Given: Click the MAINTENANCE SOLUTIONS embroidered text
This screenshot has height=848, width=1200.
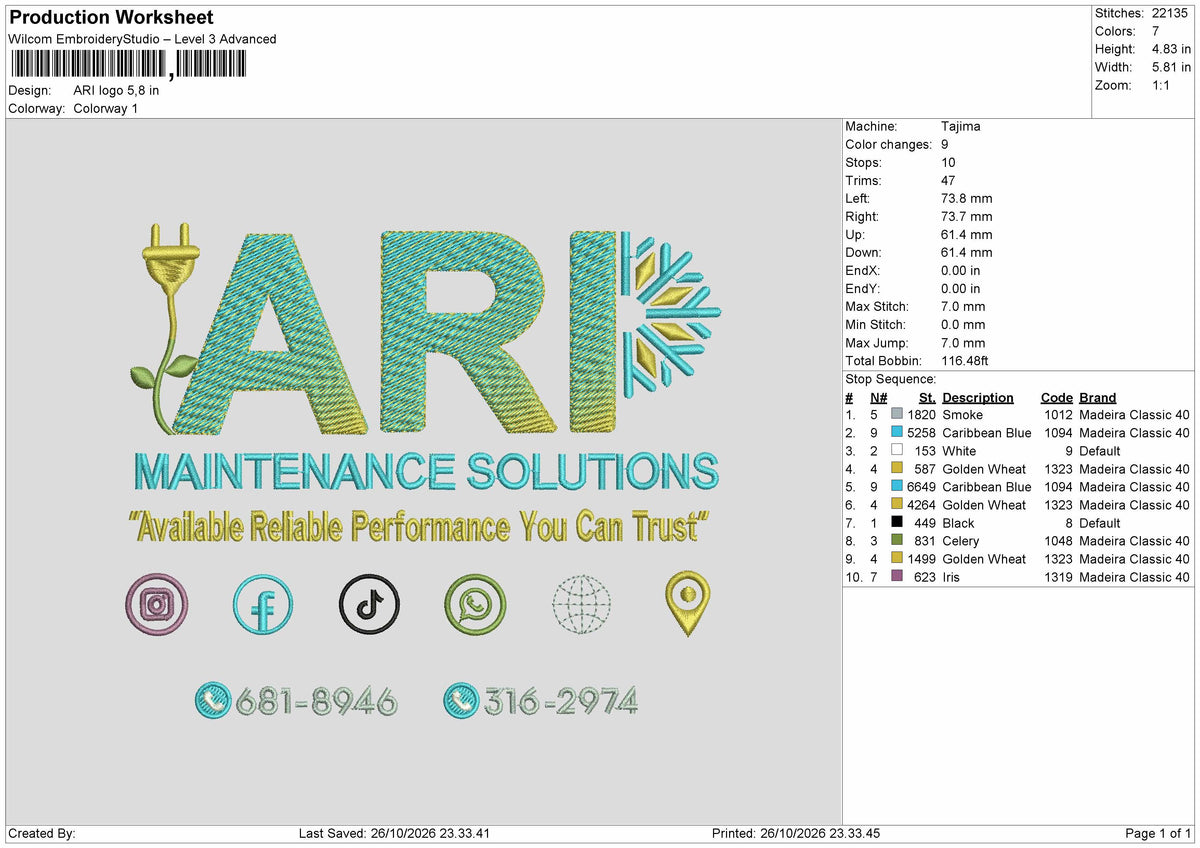Looking at the screenshot, I should pyautogui.click(x=426, y=471).
